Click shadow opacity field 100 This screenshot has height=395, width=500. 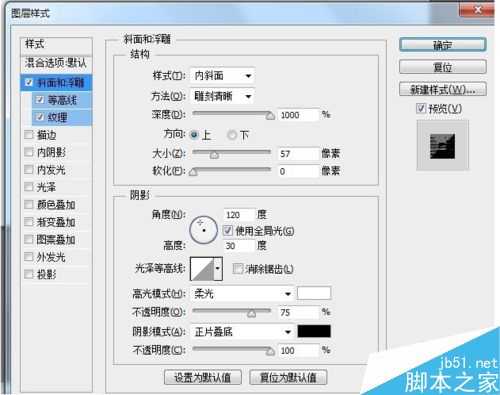298,350
